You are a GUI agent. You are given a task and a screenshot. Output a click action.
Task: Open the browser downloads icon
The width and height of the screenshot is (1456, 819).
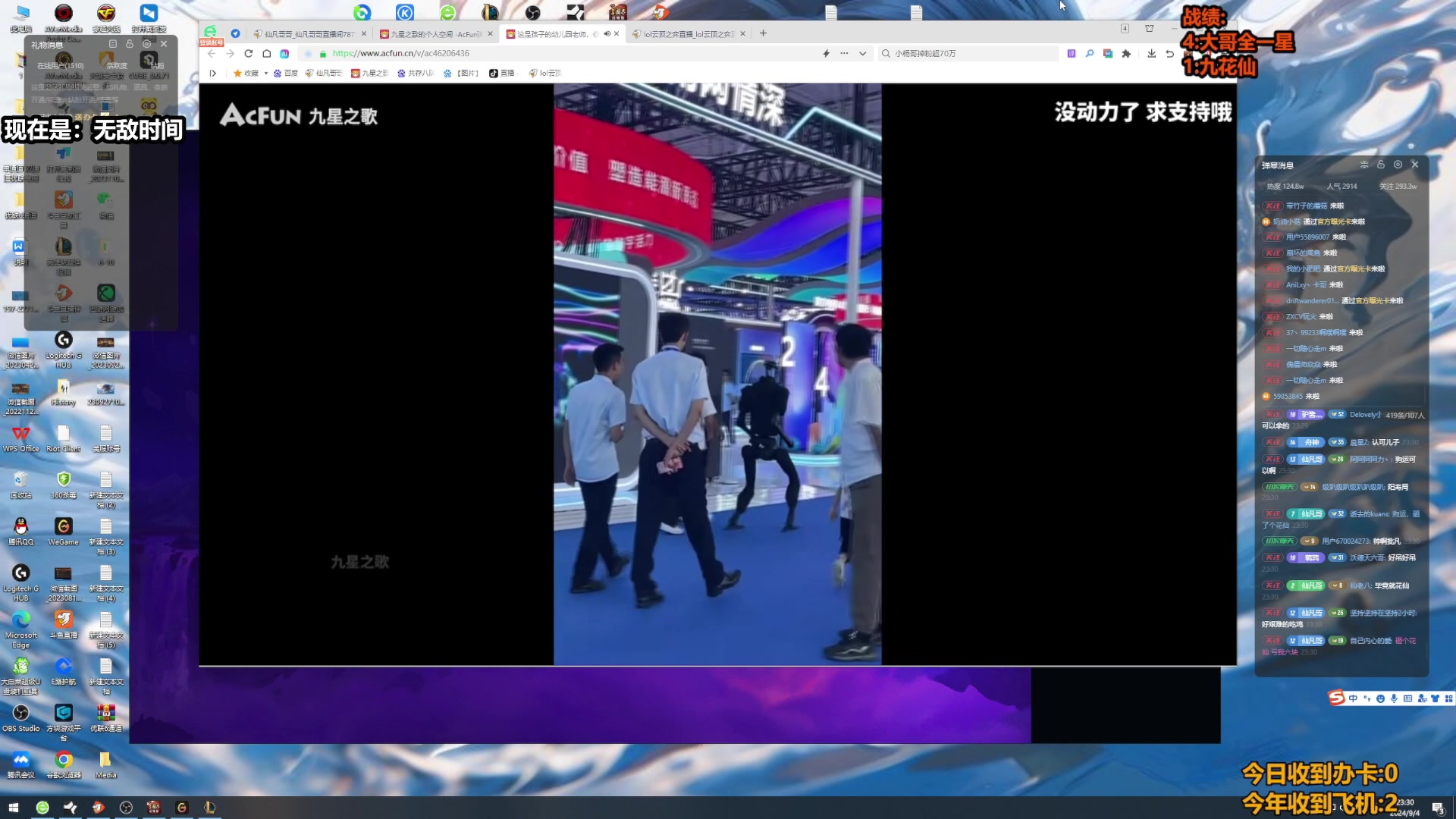[1151, 54]
